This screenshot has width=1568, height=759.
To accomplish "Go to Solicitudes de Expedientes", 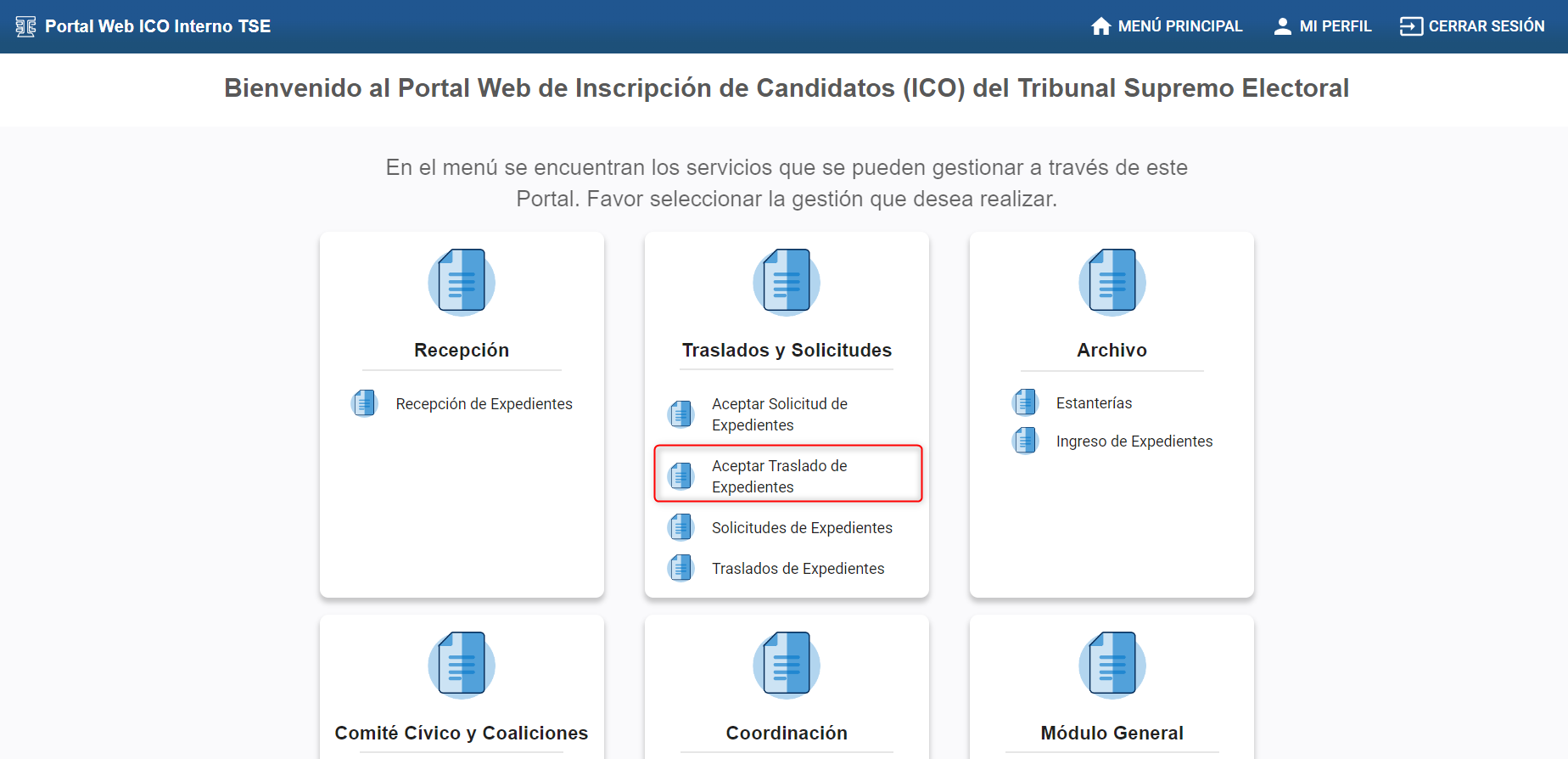I will tap(801, 528).
